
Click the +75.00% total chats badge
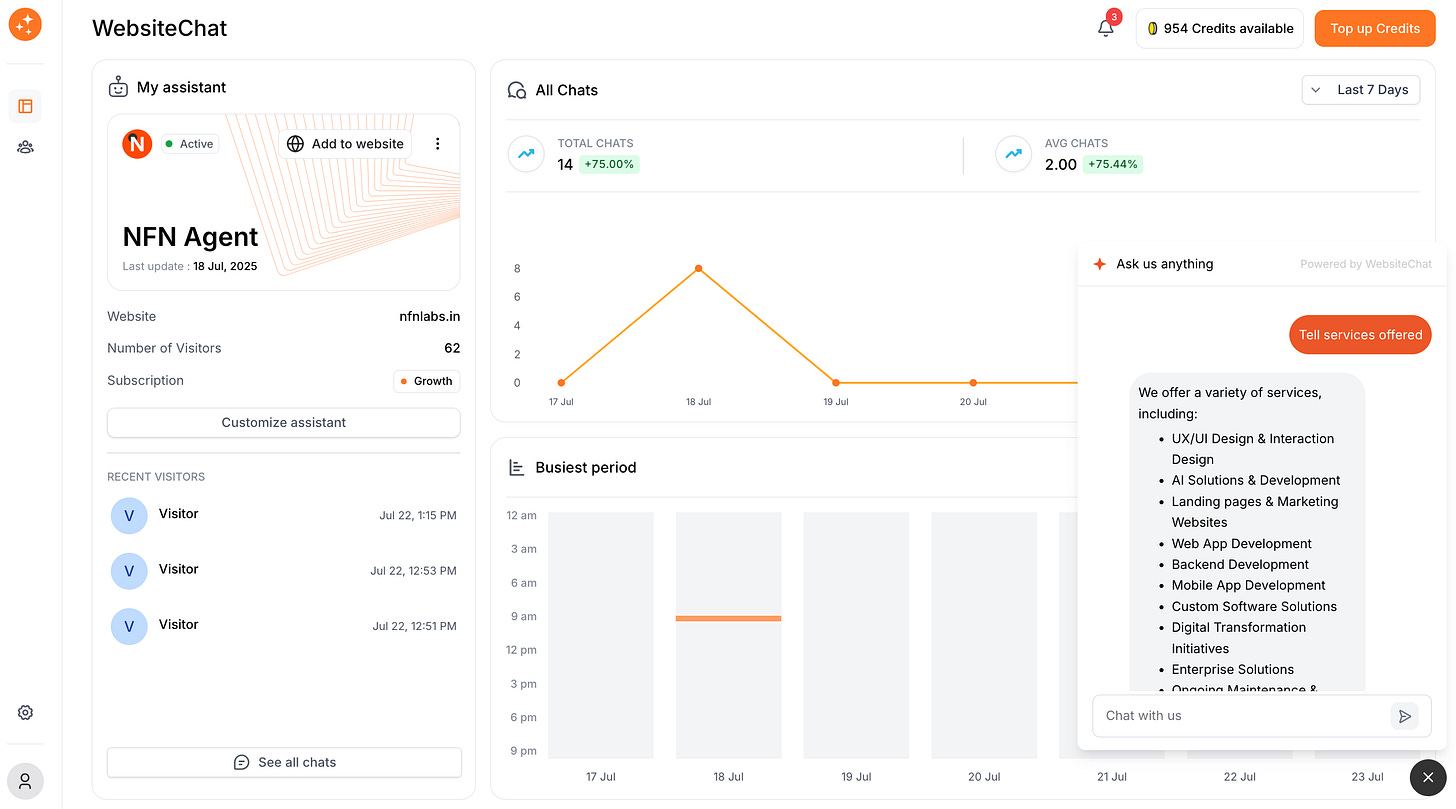(609, 164)
